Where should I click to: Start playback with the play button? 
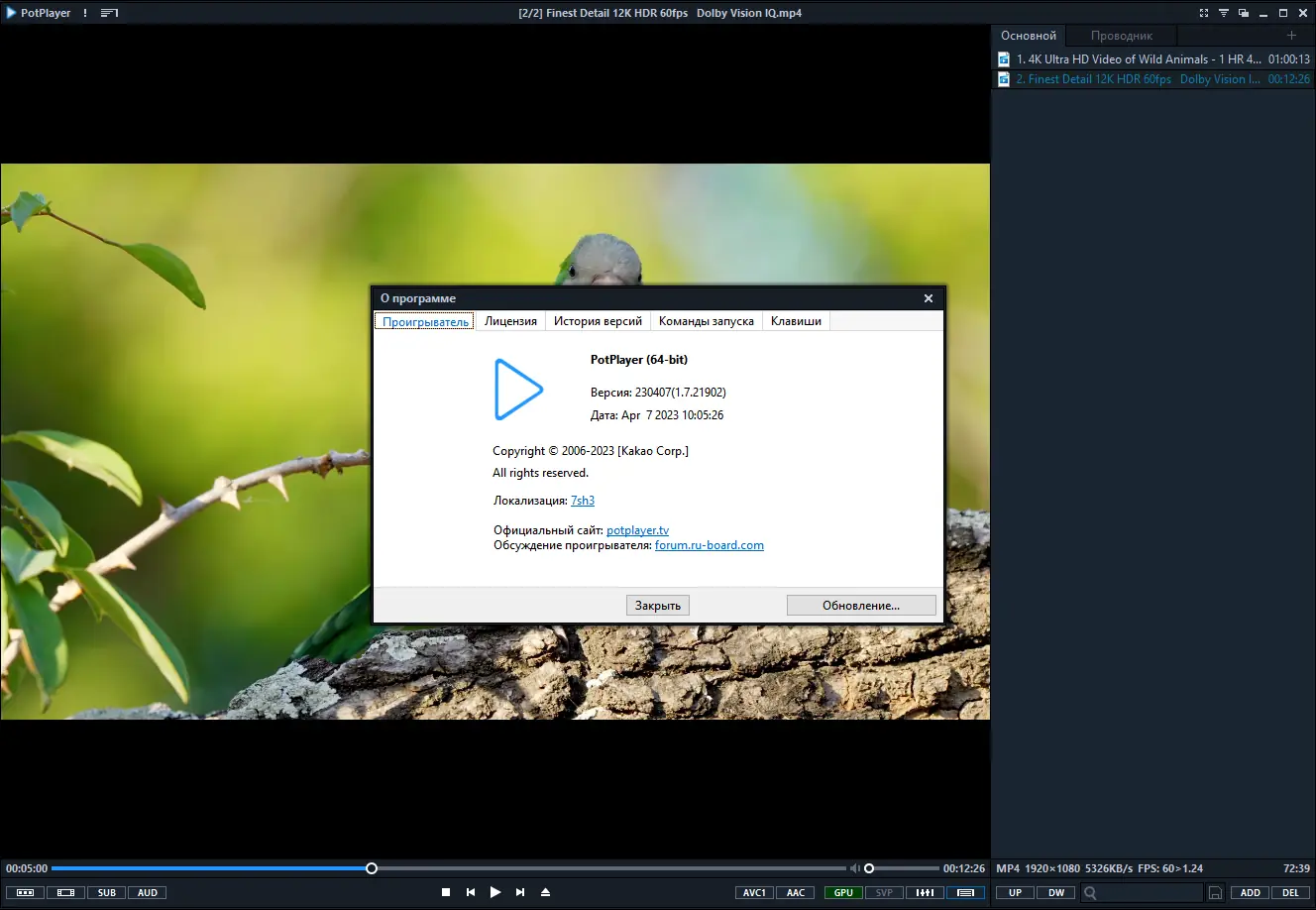[495, 893]
